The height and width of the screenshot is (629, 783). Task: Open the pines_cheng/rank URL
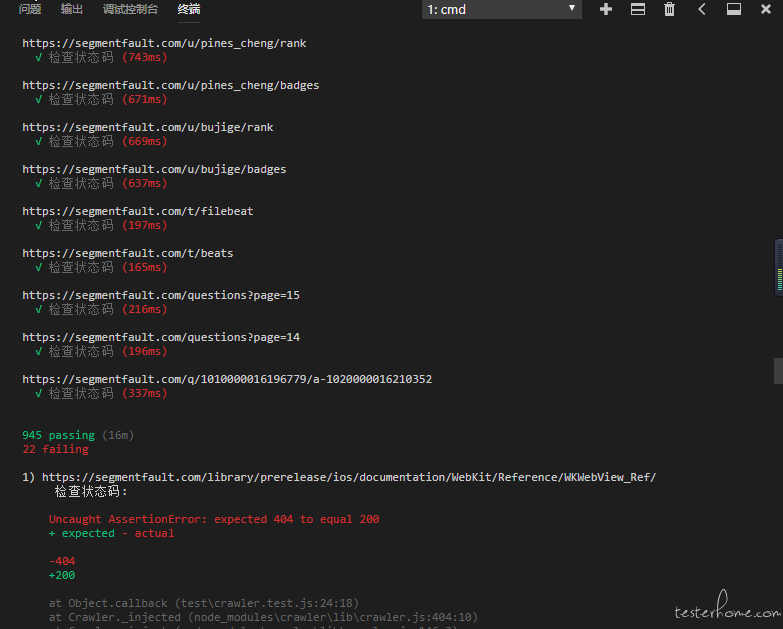(x=164, y=43)
